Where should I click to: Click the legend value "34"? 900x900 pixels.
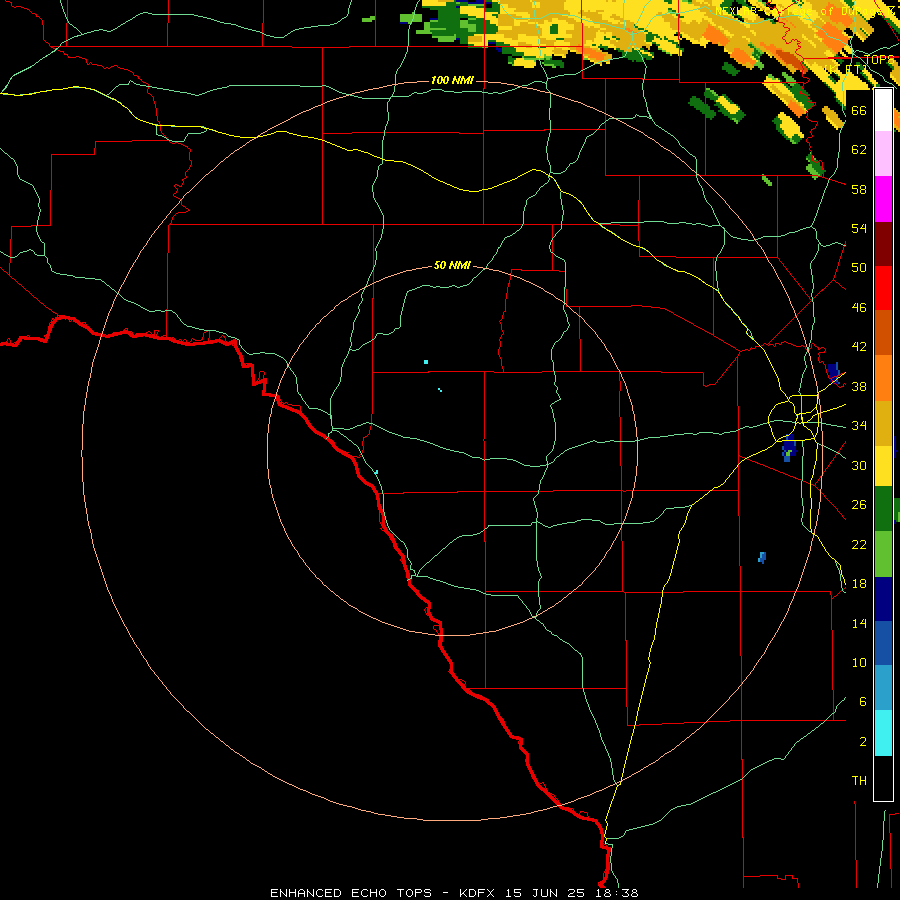[859, 426]
